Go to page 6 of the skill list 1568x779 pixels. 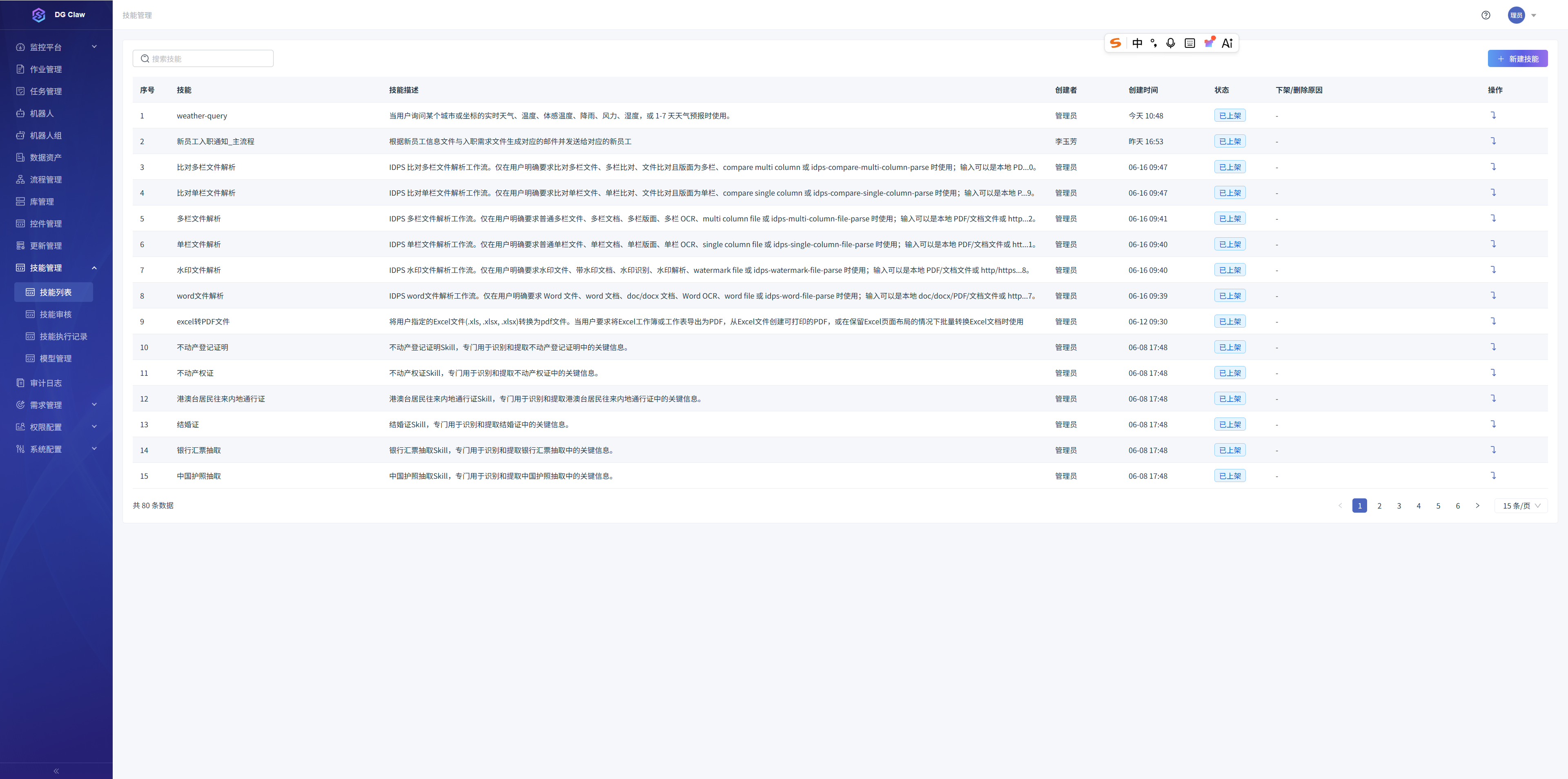tap(1458, 506)
